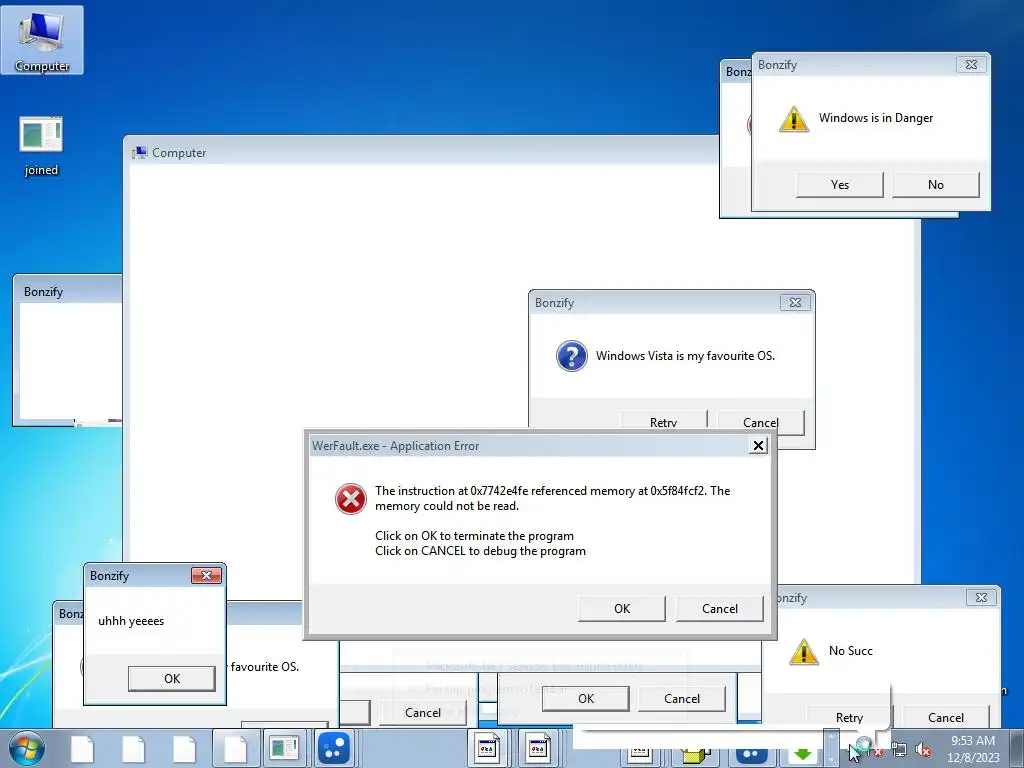
Task: Click the uhhh yeeees message text
Action: (x=131, y=621)
